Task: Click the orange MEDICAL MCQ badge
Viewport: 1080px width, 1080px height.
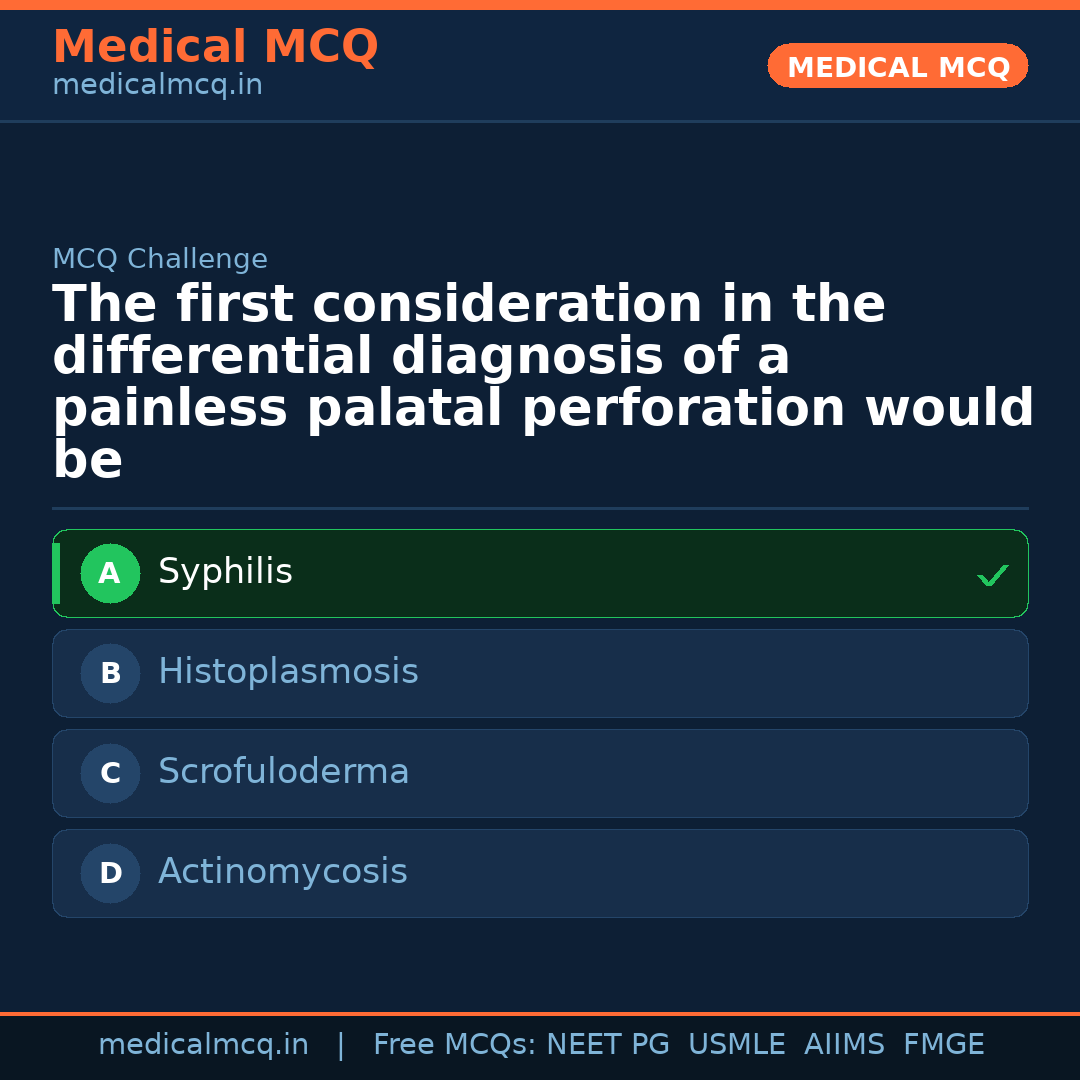Action: coord(898,67)
